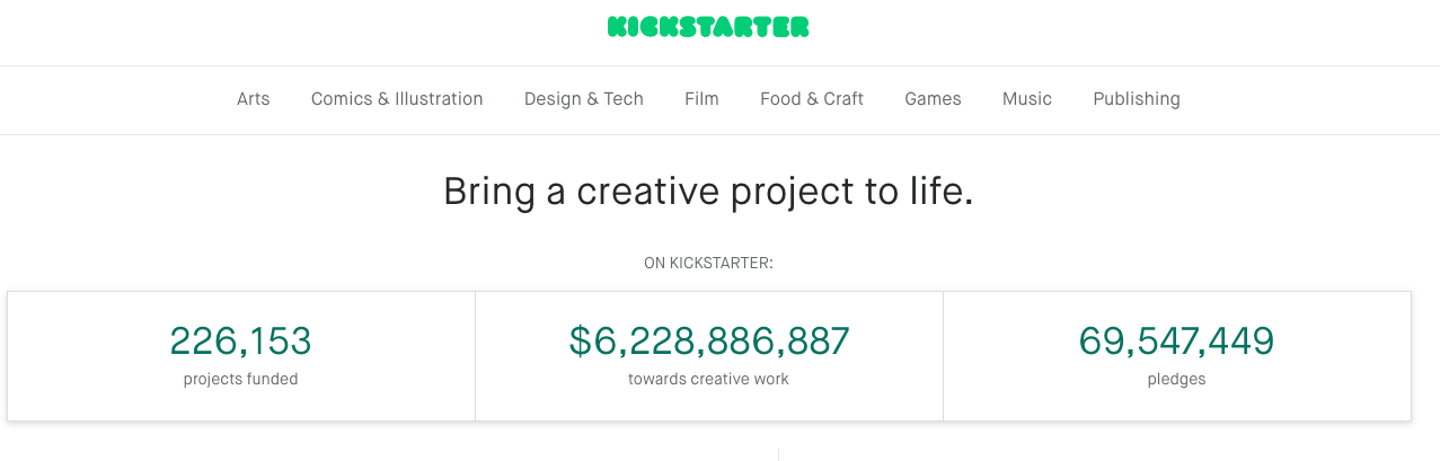This screenshot has height=461, width=1440.
Task: Navigate to the Games category
Action: click(932, 99)
